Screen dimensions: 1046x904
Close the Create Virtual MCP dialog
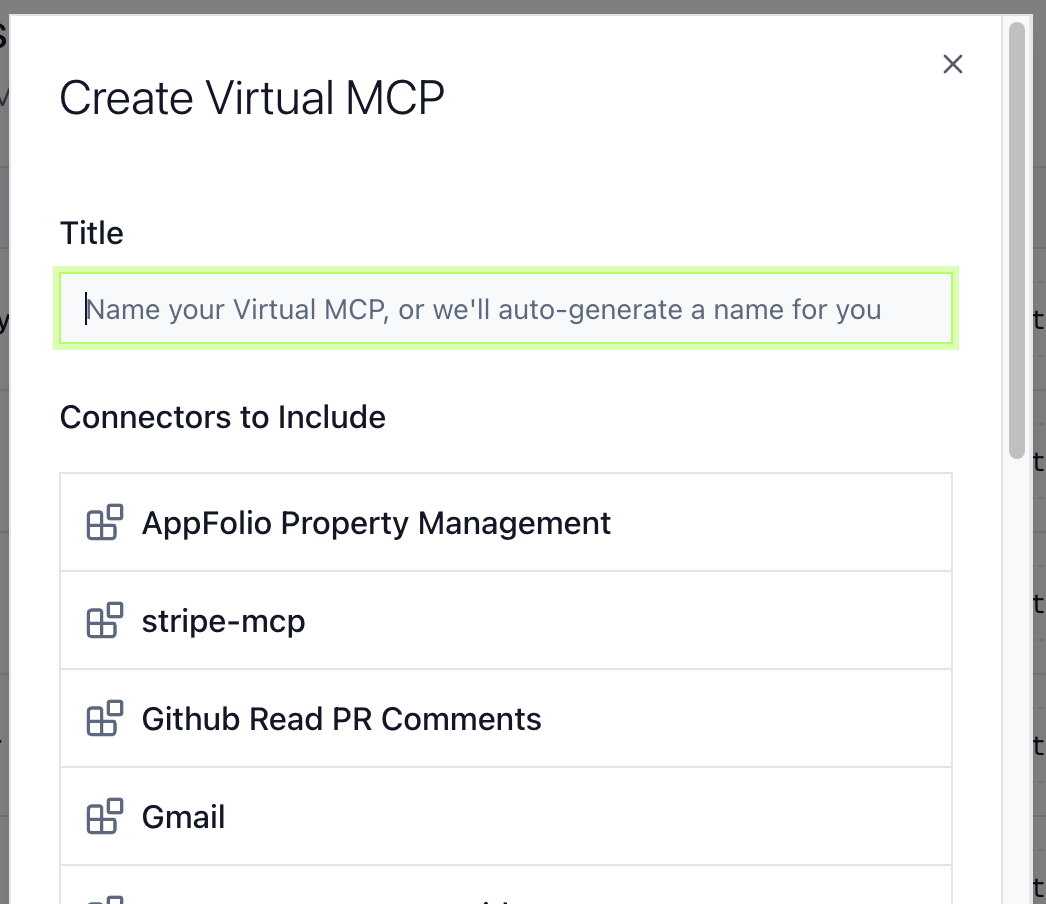point(953,65)
